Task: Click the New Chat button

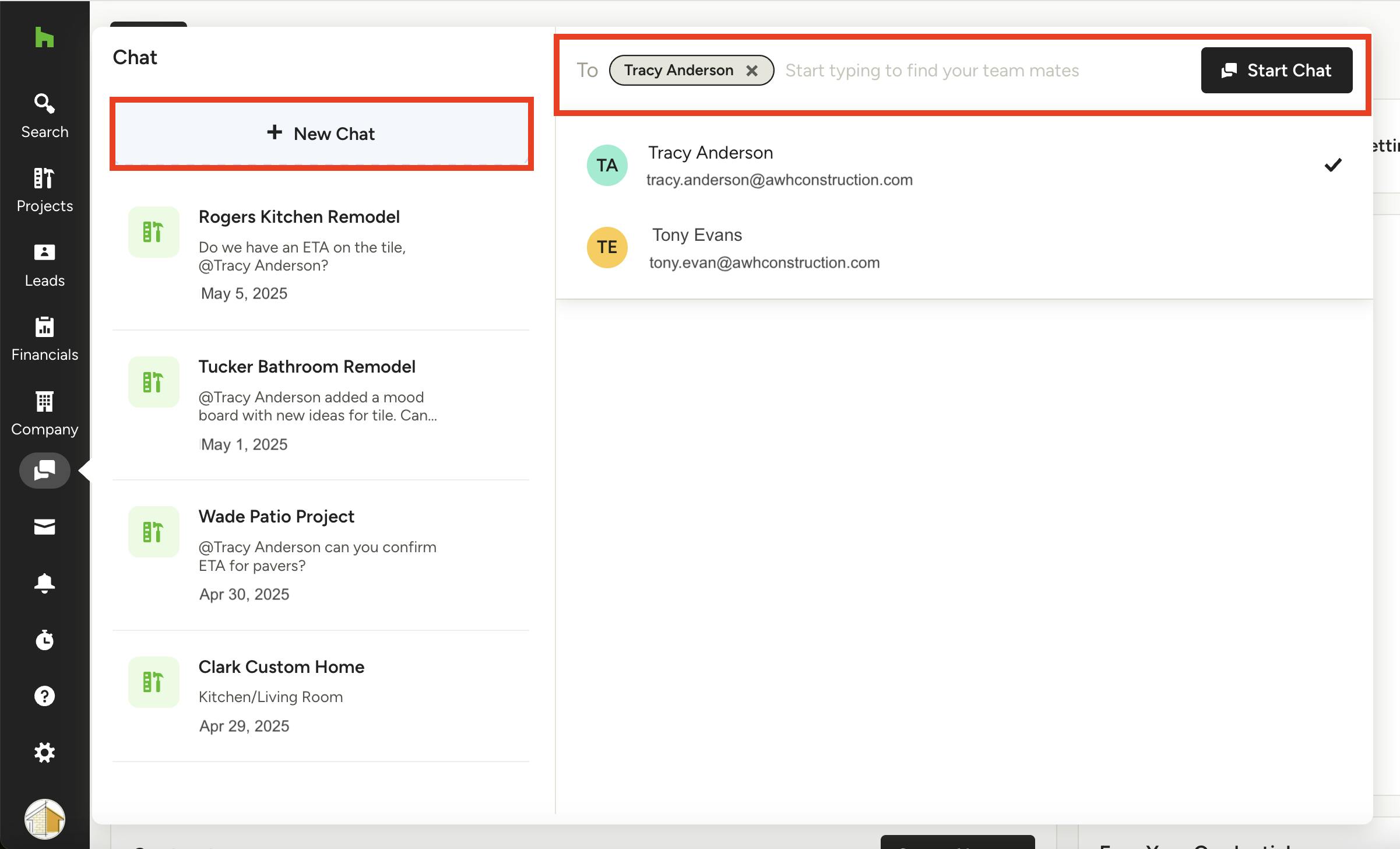Action: pyautogui.click(x=321, y=134)
